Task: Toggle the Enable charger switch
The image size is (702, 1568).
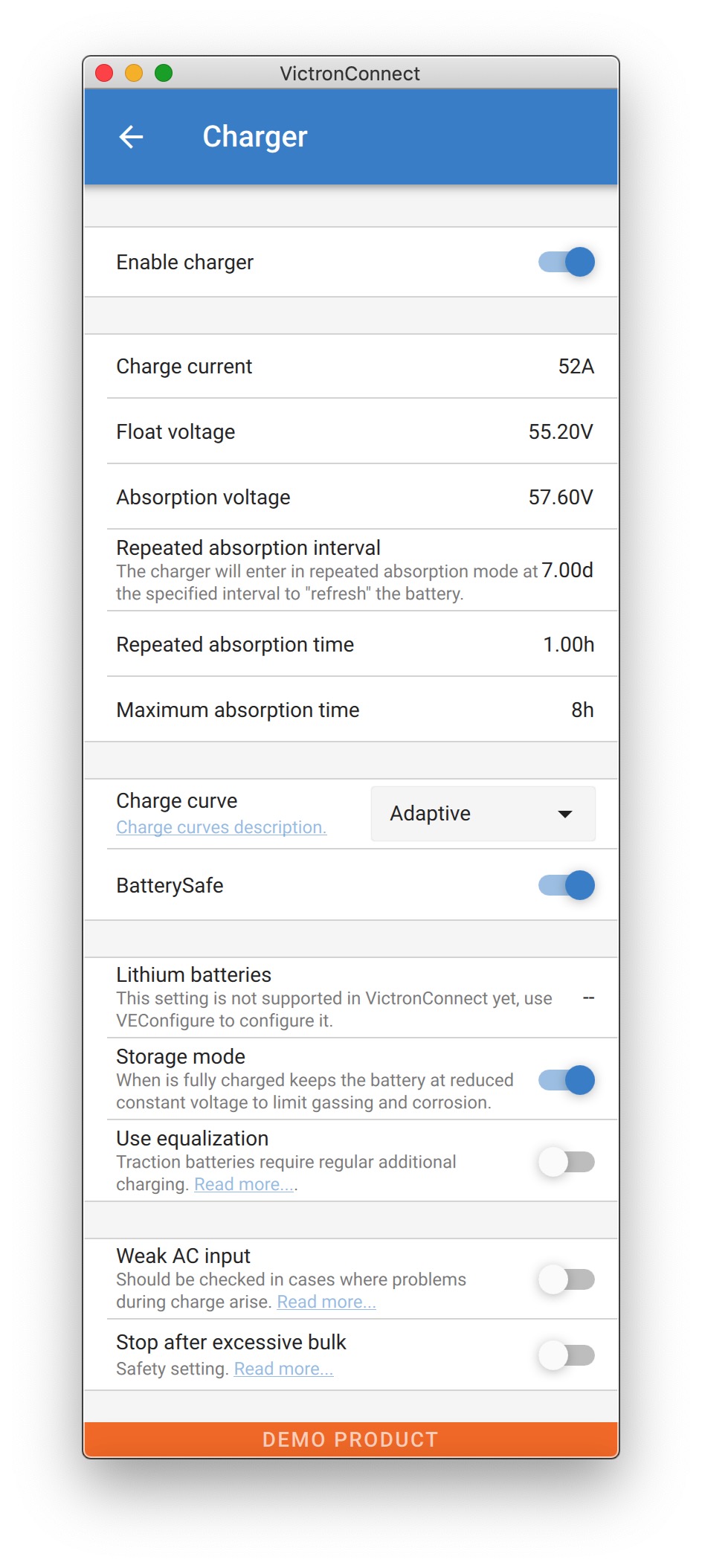Action: (567, 262)
